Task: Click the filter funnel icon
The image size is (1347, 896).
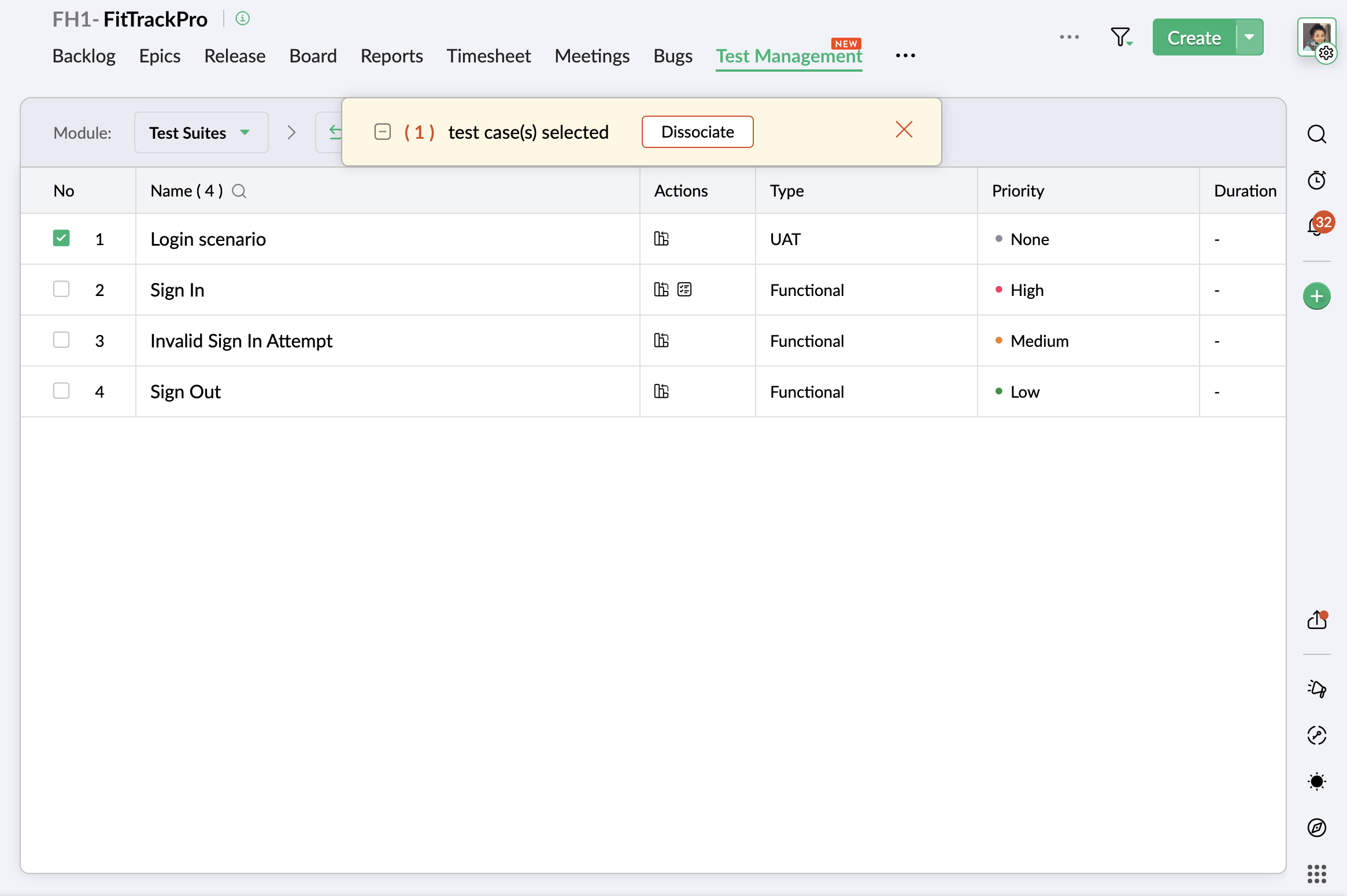Action: pos(1120,37)
